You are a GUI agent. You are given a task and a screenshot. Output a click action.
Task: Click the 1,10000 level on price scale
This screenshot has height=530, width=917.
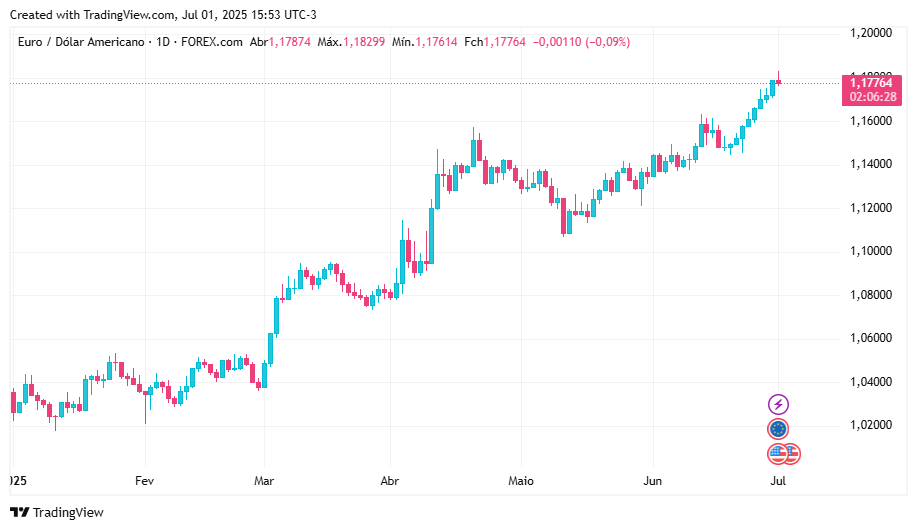pyautogui.click(x=870, y=251)
